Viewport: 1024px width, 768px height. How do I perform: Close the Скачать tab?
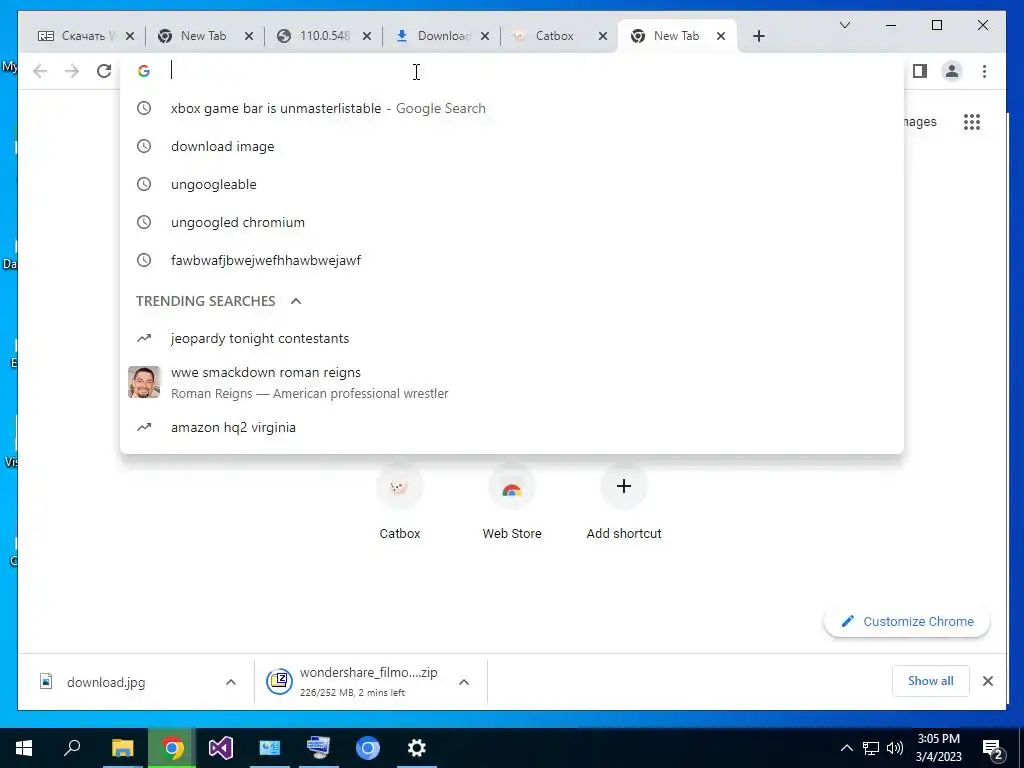(x=129, y=36)
